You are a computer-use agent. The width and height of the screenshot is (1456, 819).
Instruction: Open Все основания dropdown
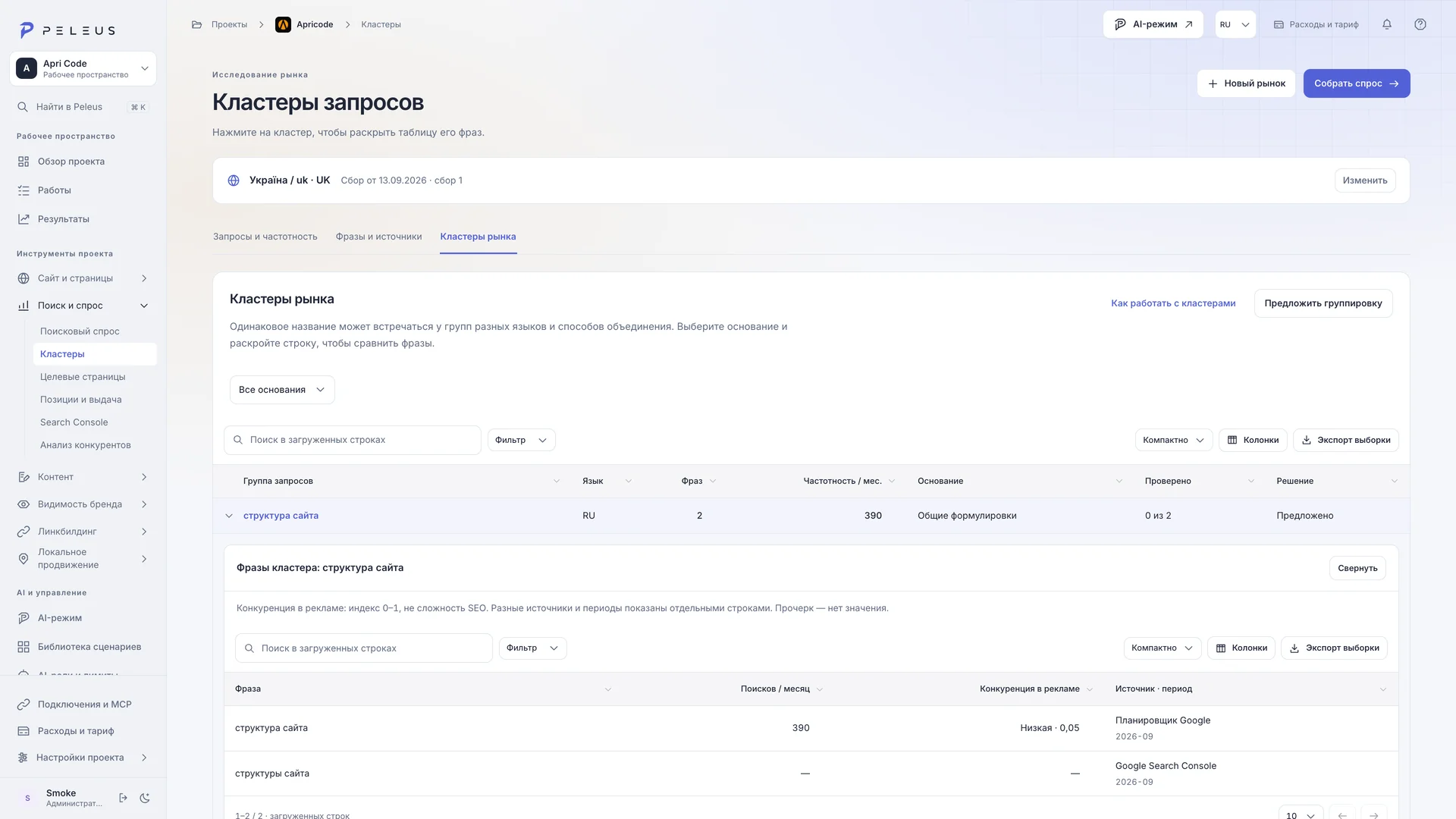click(282, 390)
